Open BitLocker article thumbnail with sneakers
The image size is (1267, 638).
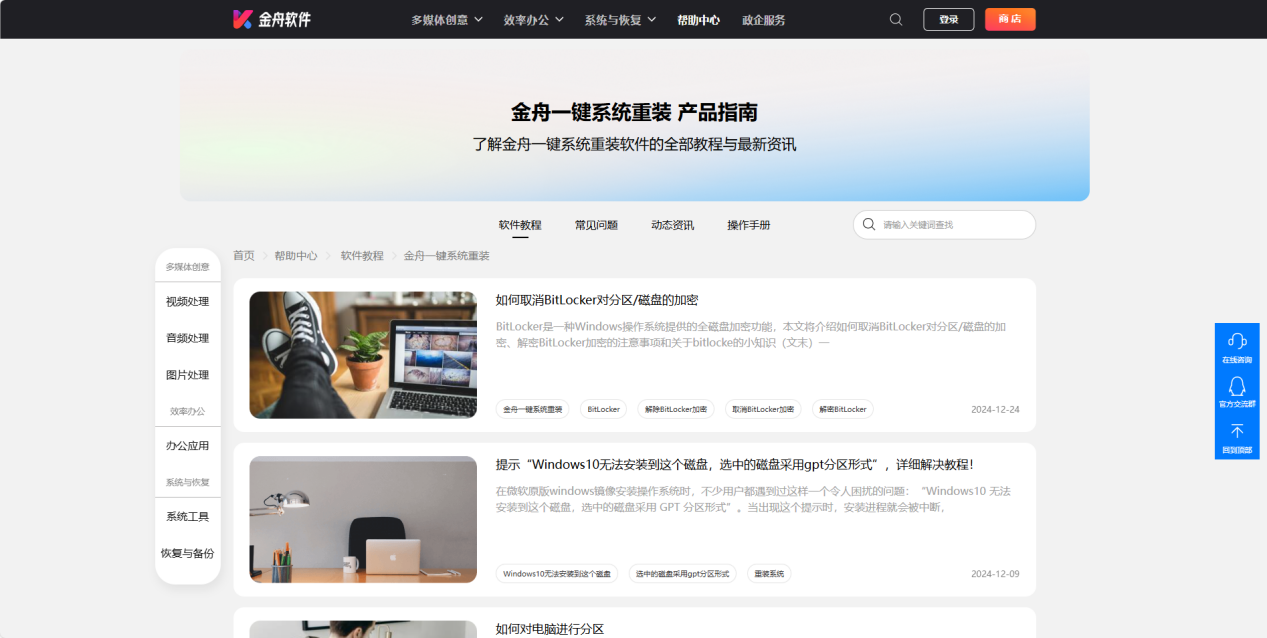363,355
